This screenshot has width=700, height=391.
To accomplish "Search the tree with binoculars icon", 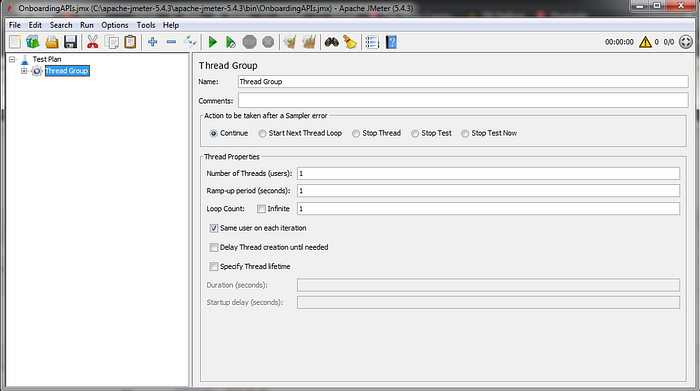I will [331, 42].
